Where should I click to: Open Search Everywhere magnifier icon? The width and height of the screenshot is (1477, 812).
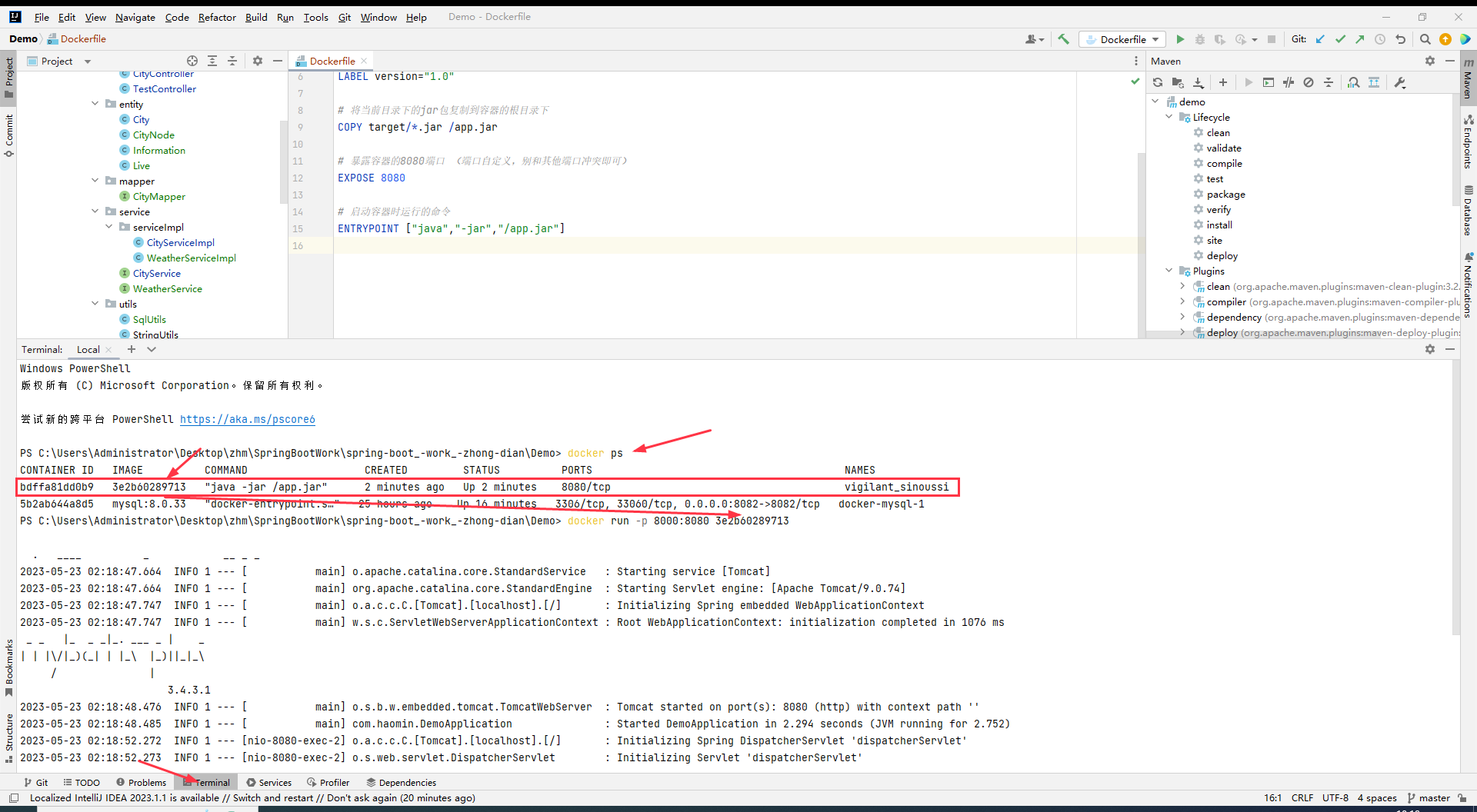(1425, 39)
